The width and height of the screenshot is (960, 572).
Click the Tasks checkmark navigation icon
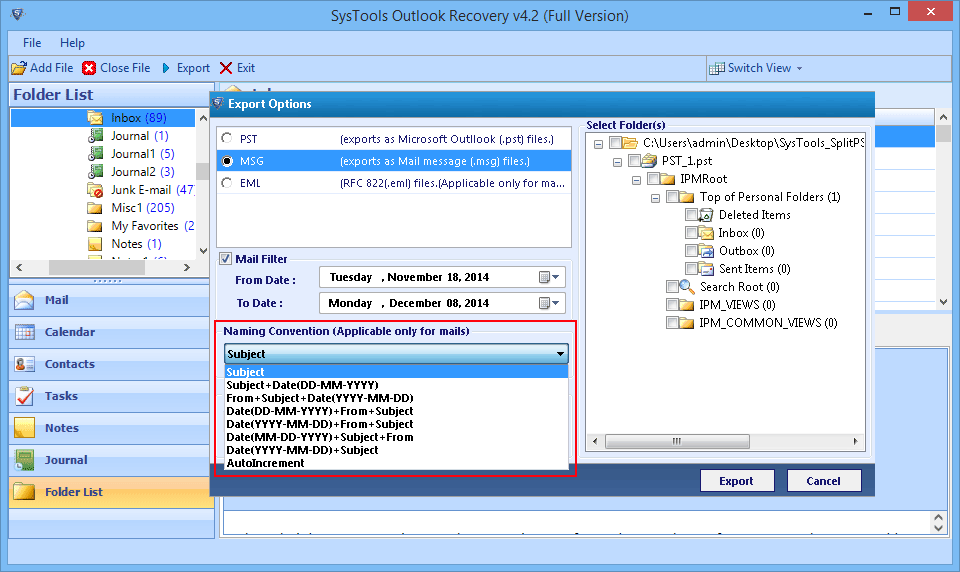(24, 396)
